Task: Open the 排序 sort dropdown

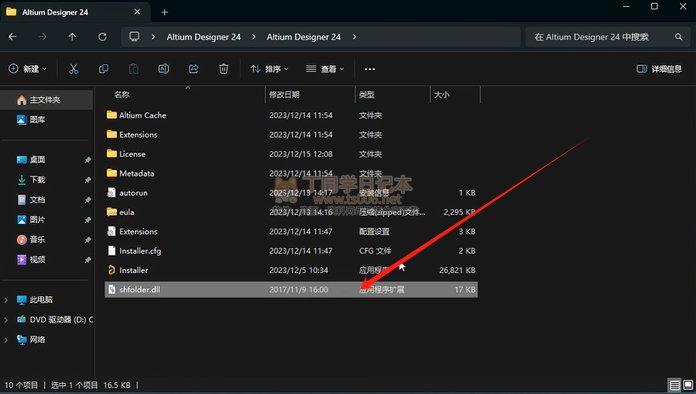Action: pos(269,69)
